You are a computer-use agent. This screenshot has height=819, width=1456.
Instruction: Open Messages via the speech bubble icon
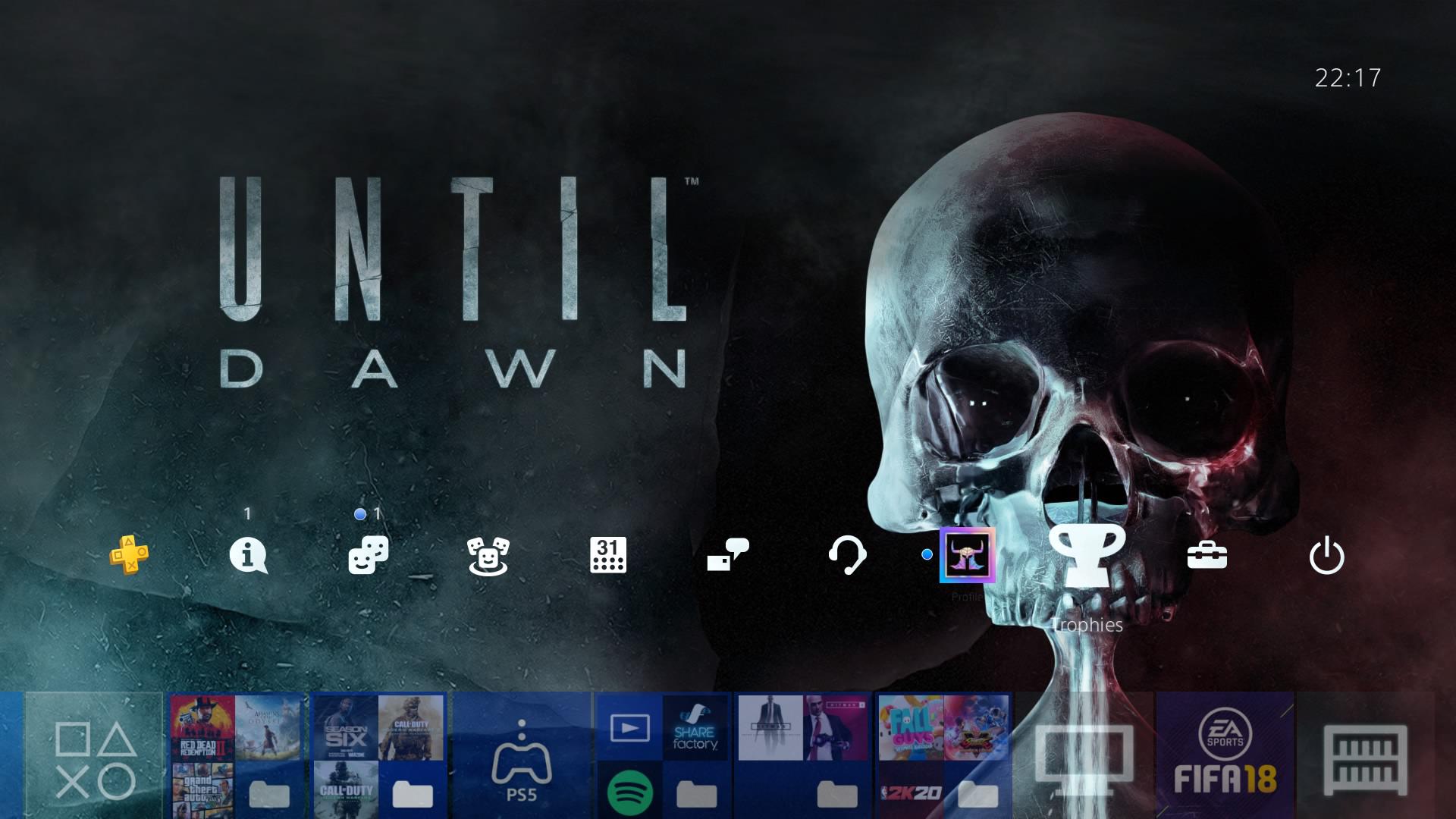pos(728,556)
